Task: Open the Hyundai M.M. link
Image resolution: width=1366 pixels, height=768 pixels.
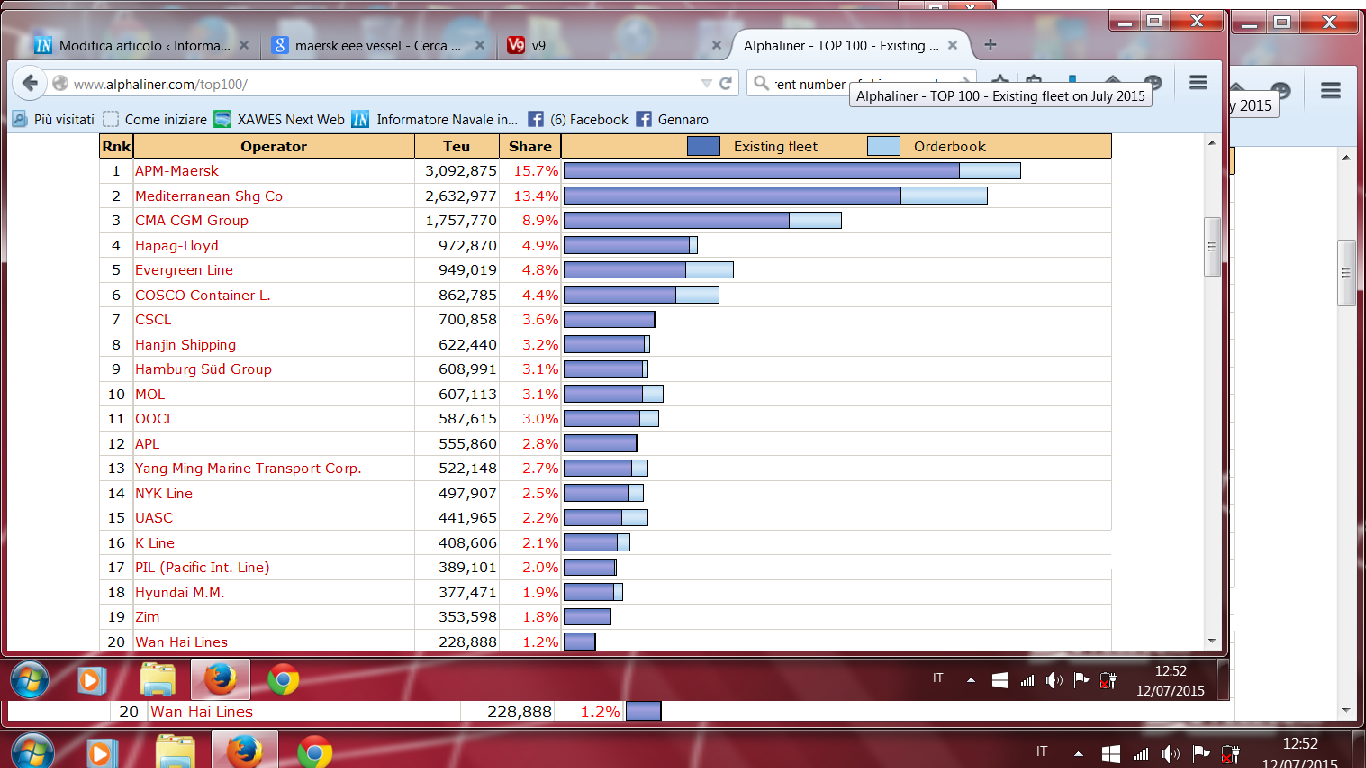Action: point(180,592)
